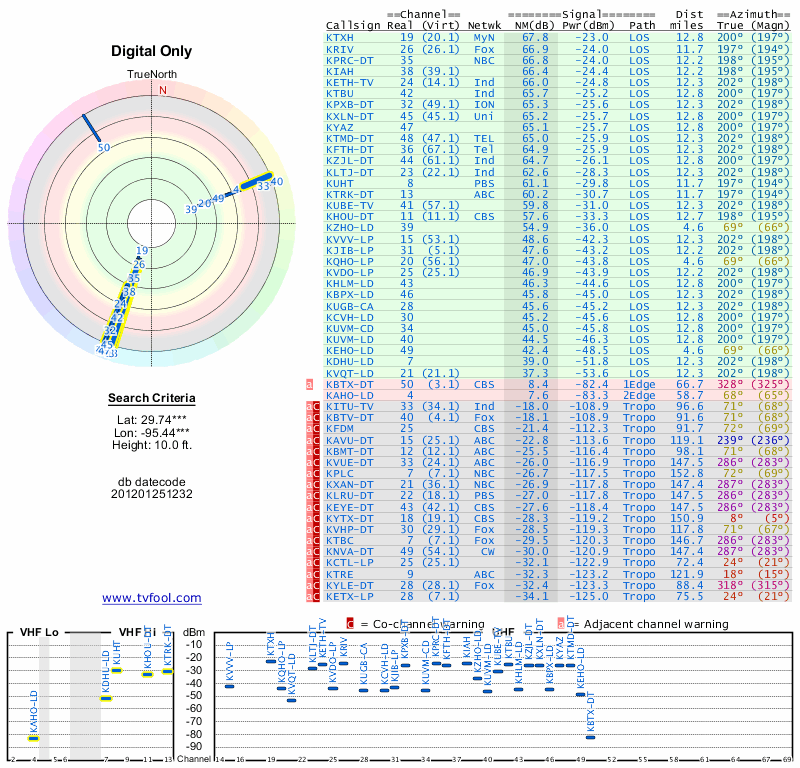Click the warning icon beside KAHO-LD table row

(309, 394)
